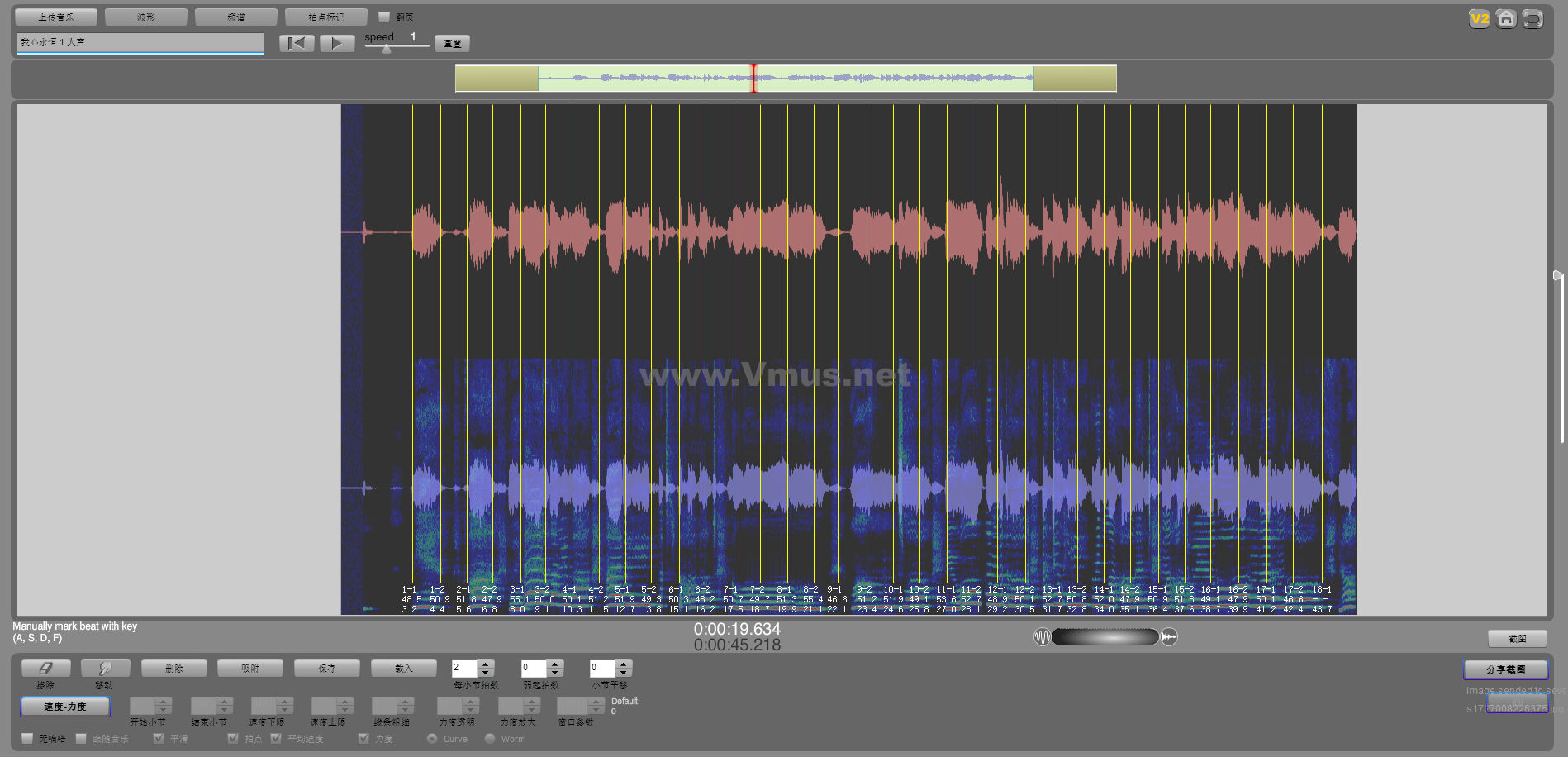Click the 上传音乐 upload button

tap(56, 17)
